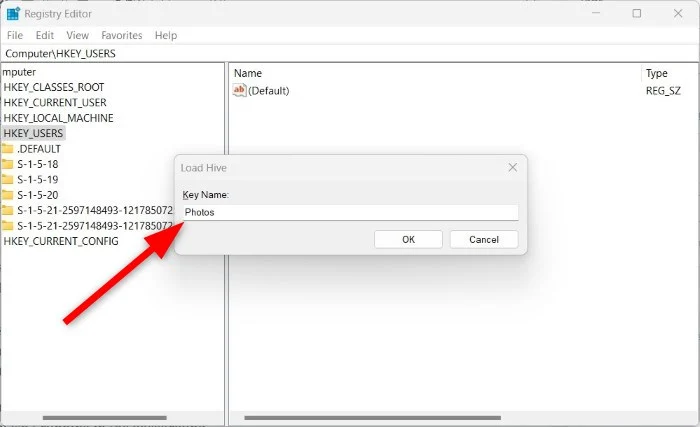Select HKEY_CLASSES_ROOT in the tree
Image resolution: width=700 pixels, height=427 pixels.
click(x=54, y=87)
